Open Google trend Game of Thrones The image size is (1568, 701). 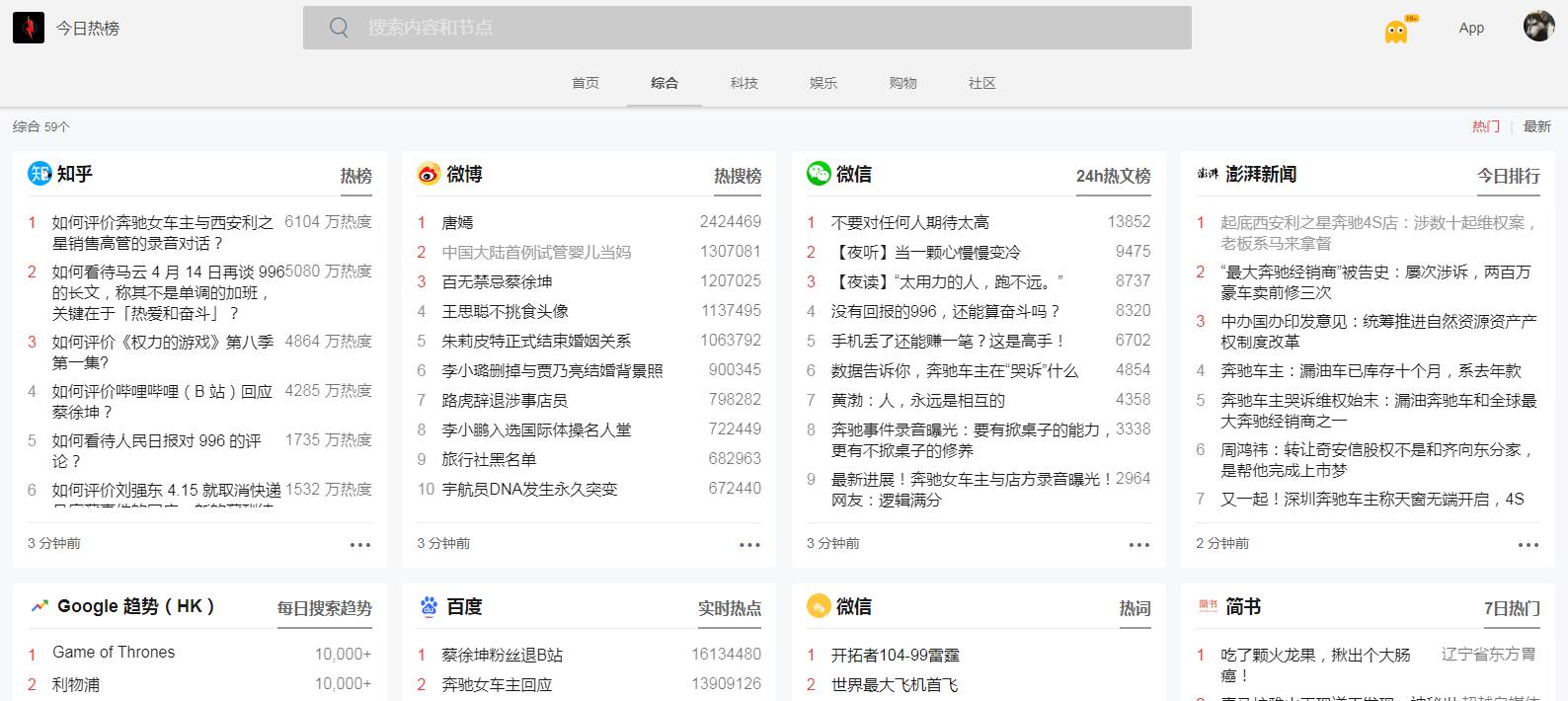[114, 653]
